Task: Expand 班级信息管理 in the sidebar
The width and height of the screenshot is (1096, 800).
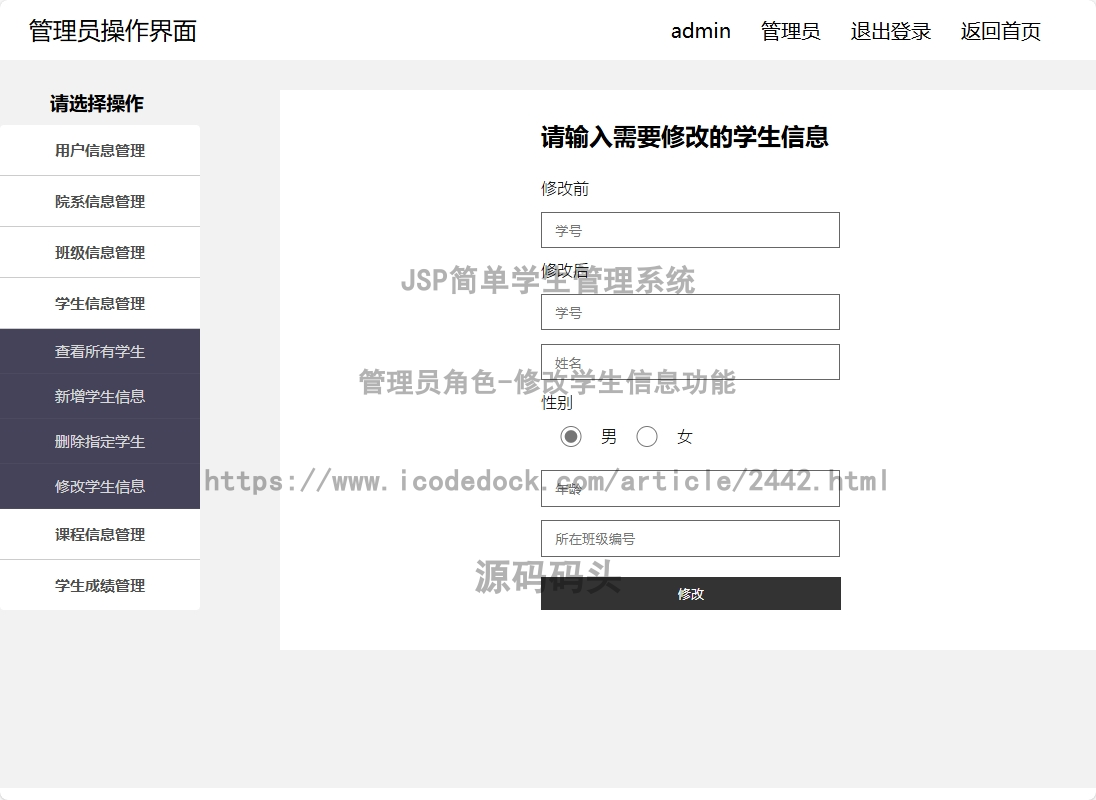Action: tap(100, 252)
